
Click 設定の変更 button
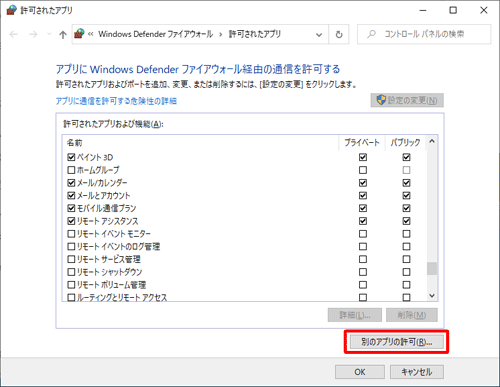click(407, 100)
